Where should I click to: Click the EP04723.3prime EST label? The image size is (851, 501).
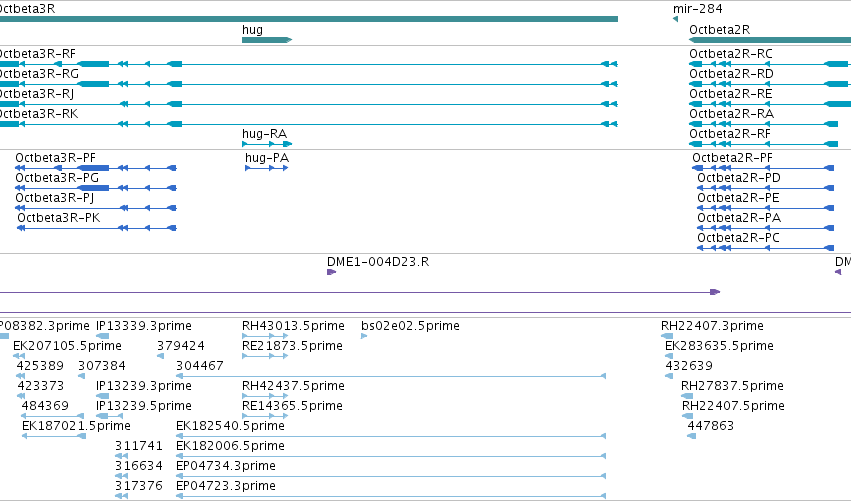226,487
